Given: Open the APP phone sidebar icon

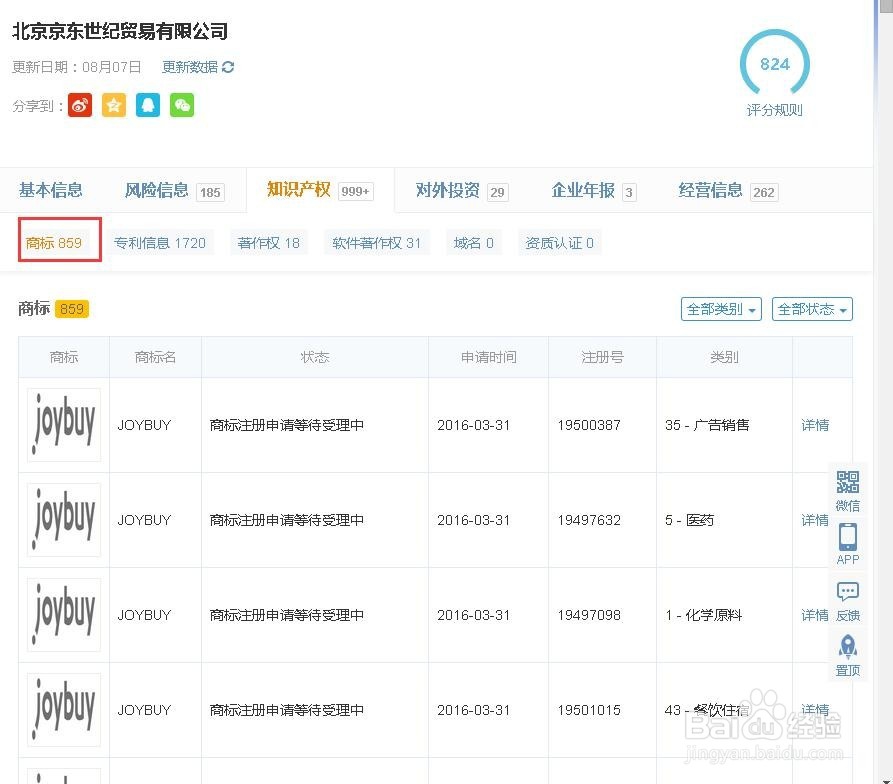Looking at the screenshot, I should tap(847, 537).
